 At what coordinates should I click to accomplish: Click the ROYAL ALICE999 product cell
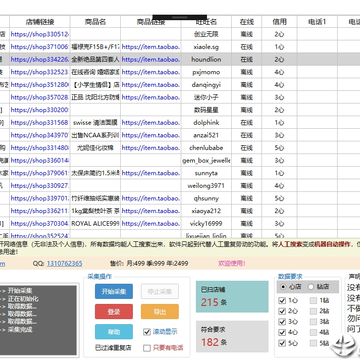(95, 224)
